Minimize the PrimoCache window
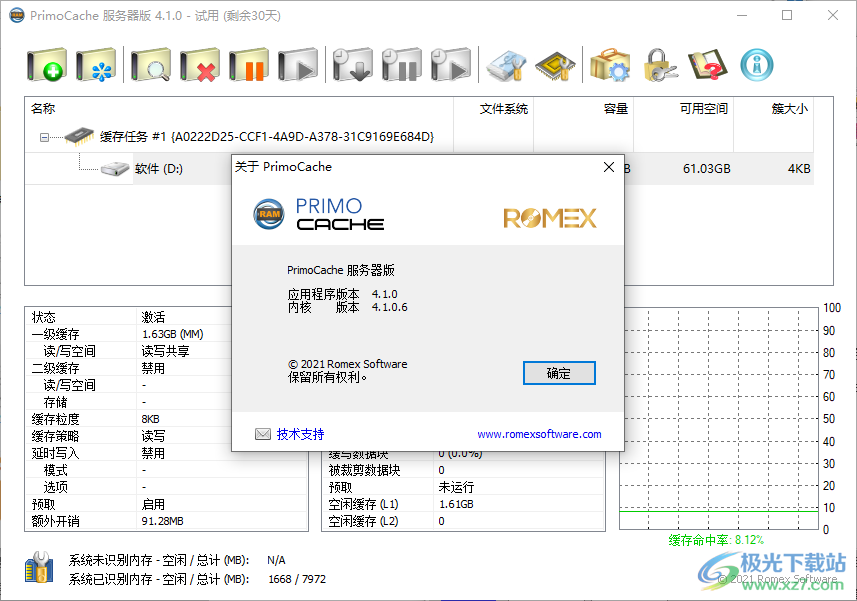Image resolution: width=857 pixels, height=601 pixels. click(x=742, y=15)
